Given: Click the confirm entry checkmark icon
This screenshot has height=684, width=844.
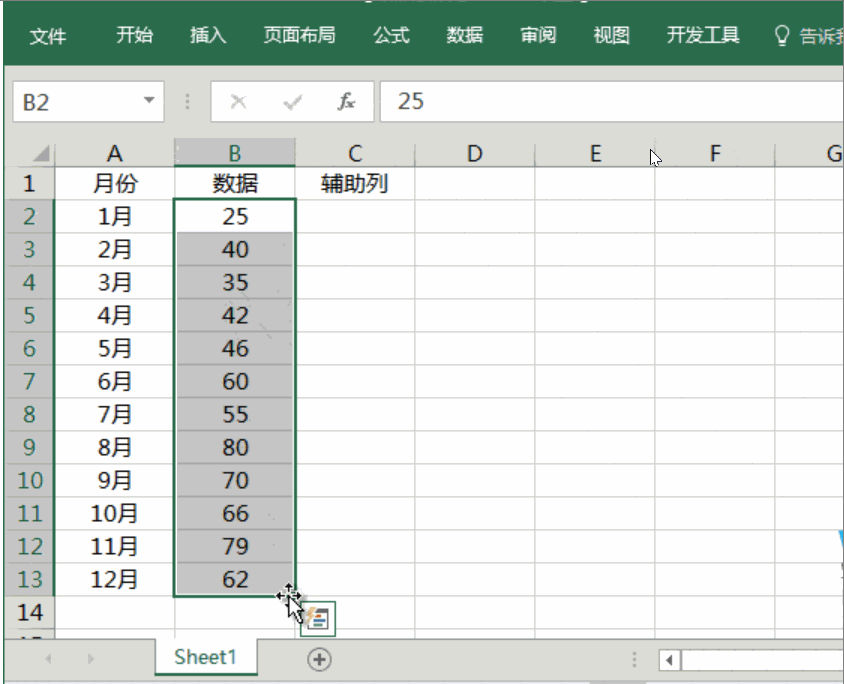Looking at the screenshot, I should [x=292, y=101].
